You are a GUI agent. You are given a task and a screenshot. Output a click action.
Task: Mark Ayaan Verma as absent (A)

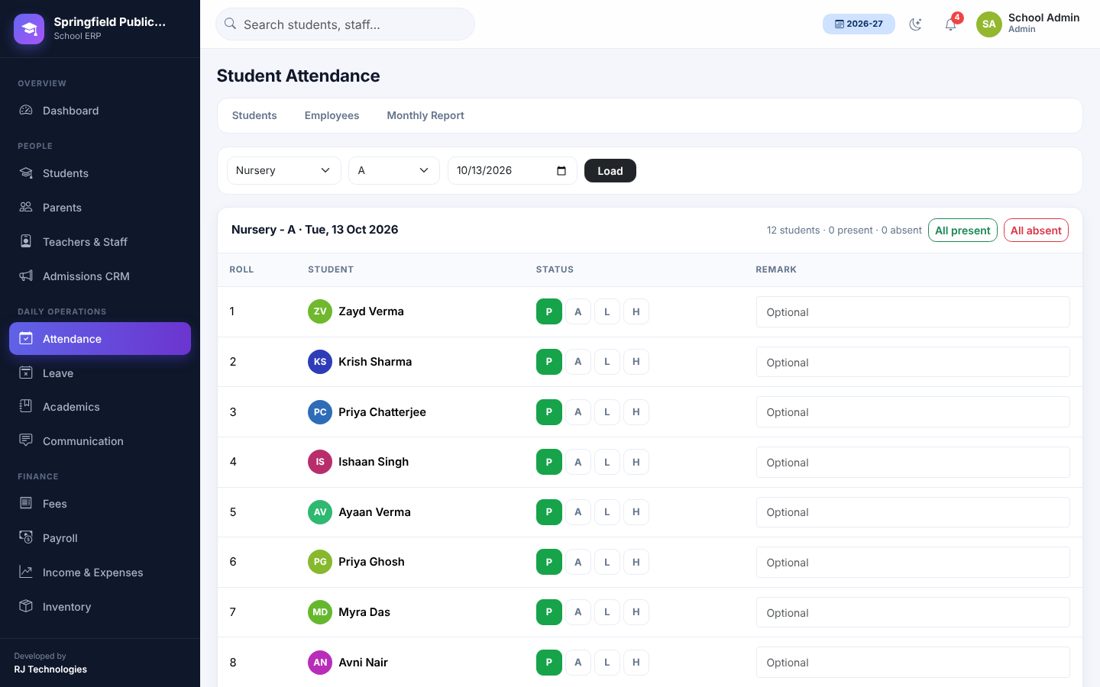pyautogui.click(x=578, y=512)
